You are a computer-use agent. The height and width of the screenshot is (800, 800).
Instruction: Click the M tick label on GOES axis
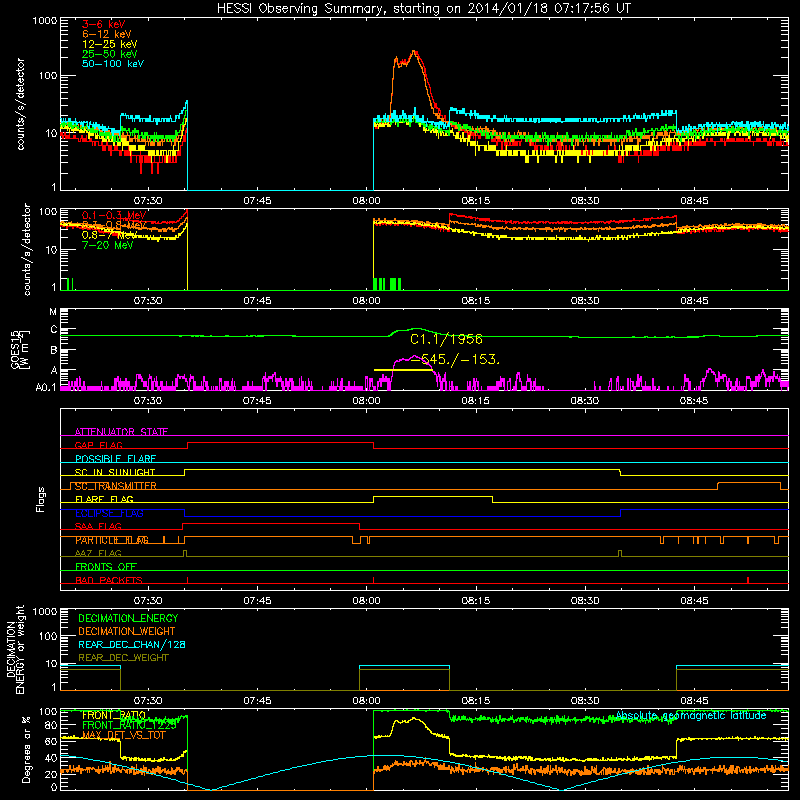[53, 312]
